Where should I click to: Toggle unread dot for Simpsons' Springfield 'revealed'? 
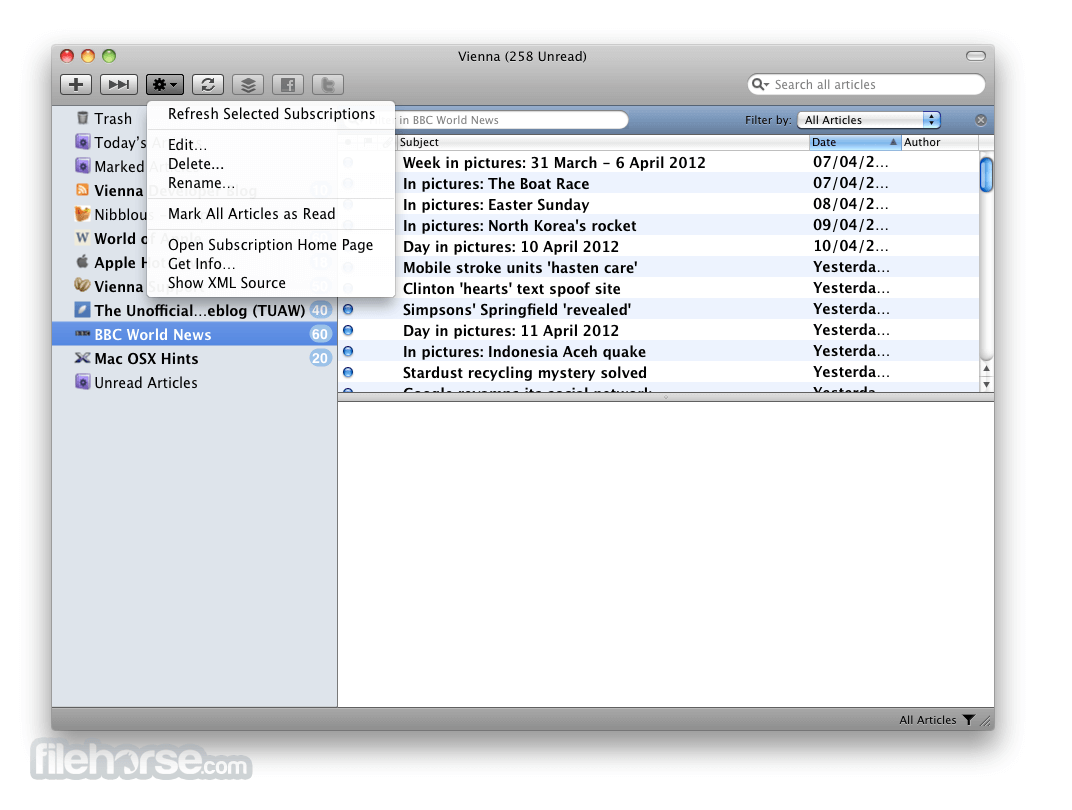point(348,310)
